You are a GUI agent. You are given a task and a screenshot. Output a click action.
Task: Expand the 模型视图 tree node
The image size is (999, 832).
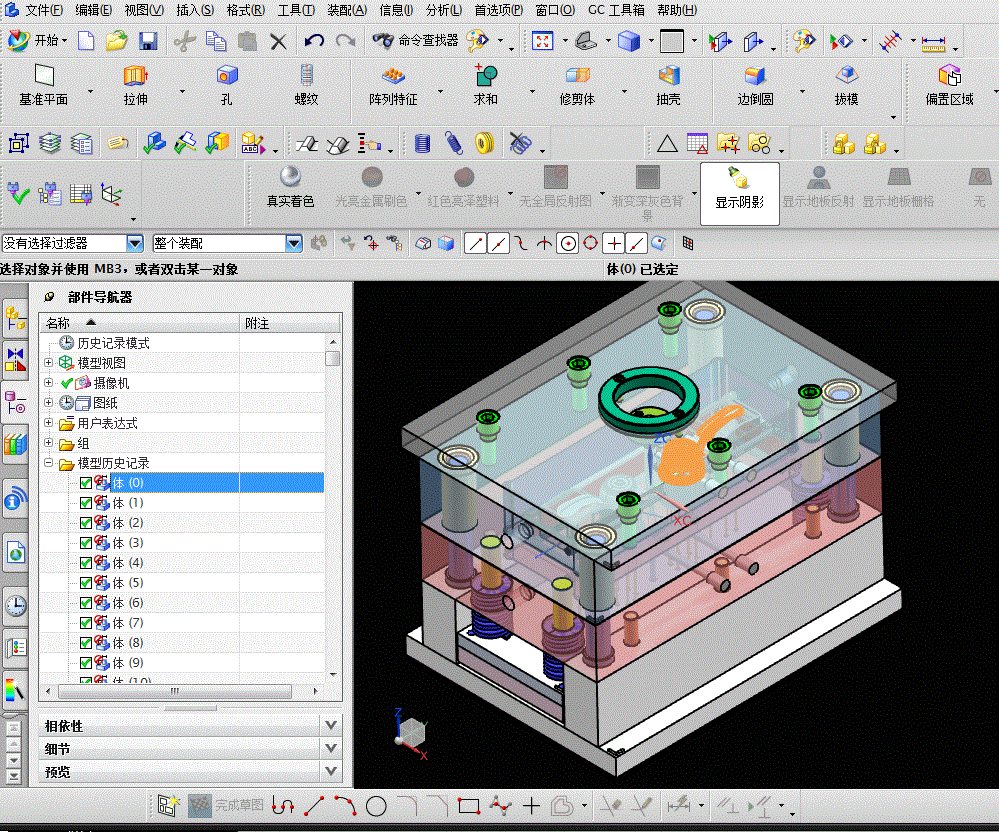(48, 362)
